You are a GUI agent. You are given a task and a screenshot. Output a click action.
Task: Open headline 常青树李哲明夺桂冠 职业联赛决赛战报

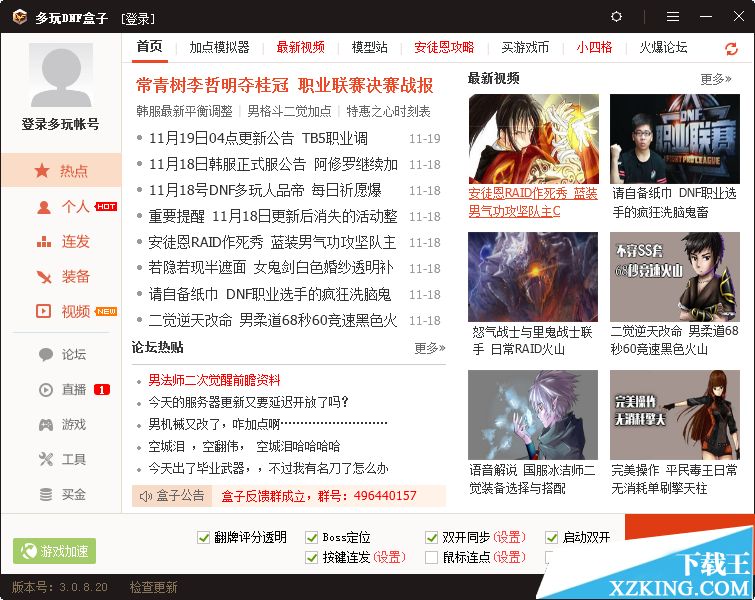(x=285, y=86)
